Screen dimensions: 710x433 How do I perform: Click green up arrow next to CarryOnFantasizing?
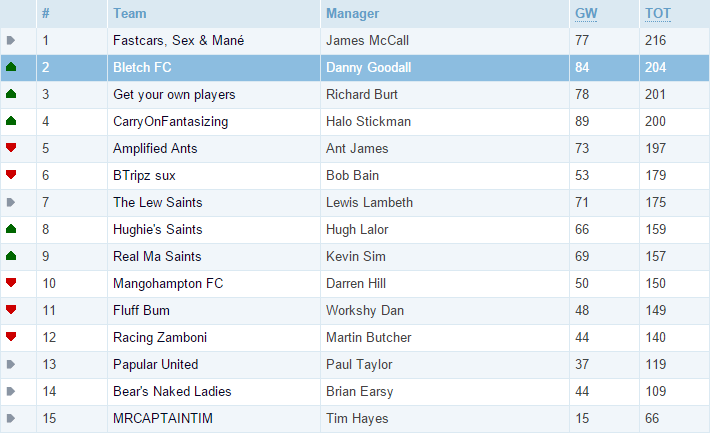(11, 121)
